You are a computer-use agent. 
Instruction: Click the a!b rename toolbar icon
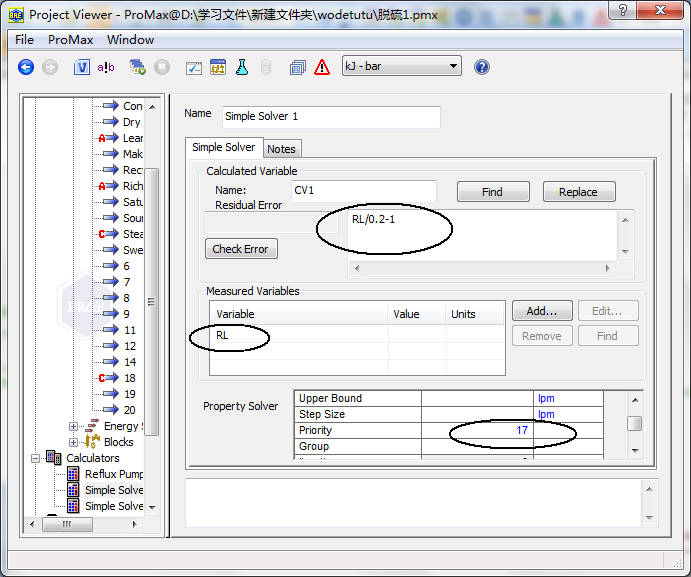coord(106,67)
